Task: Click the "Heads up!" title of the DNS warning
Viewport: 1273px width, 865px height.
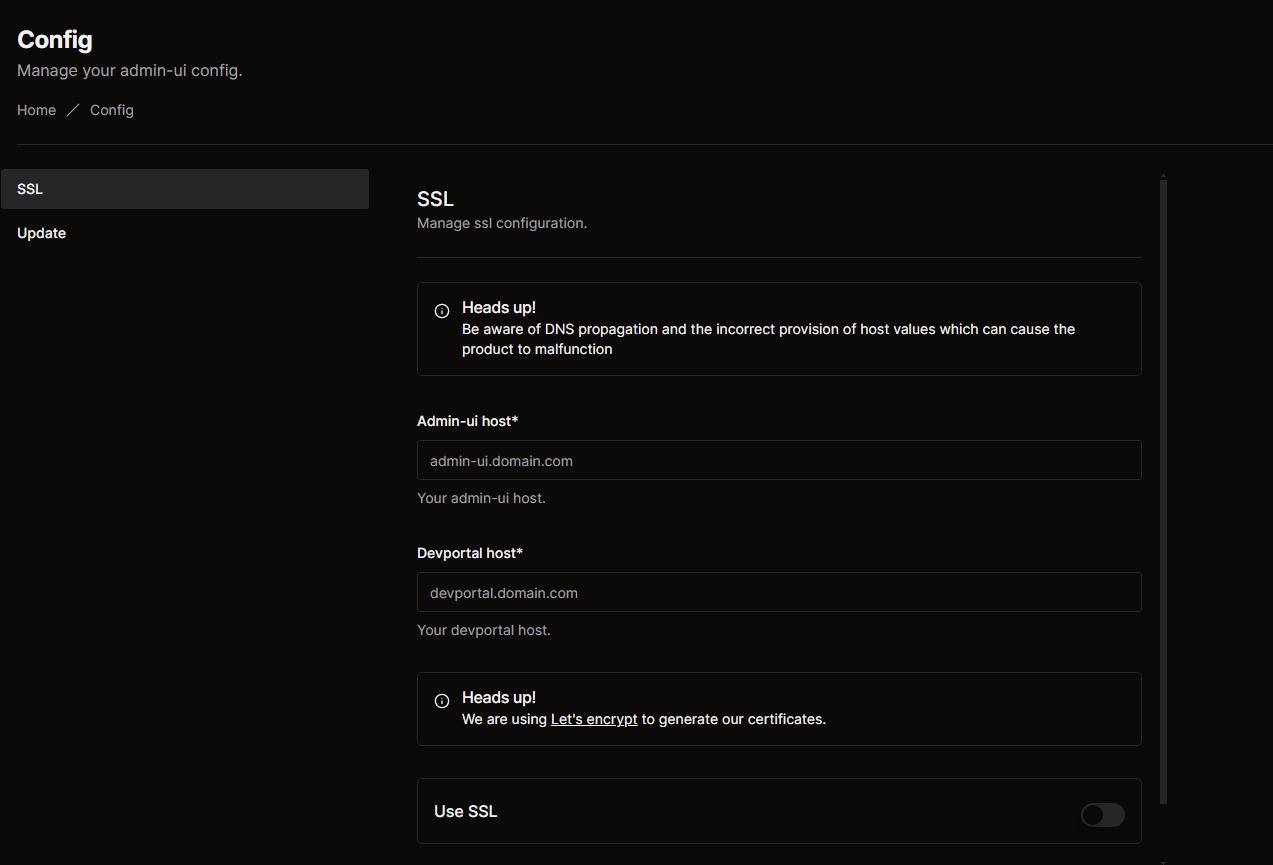Action: [x=498, y=308]
